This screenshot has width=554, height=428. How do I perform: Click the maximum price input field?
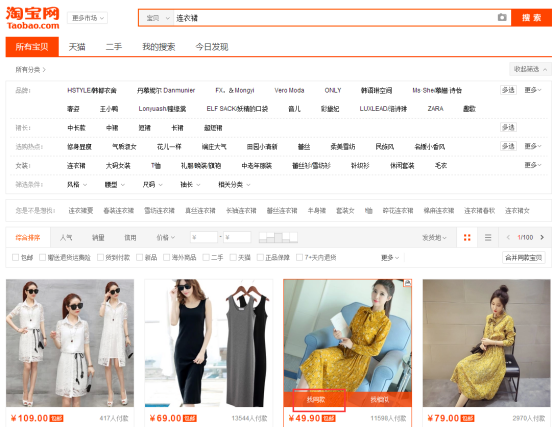tap(237, 238)
